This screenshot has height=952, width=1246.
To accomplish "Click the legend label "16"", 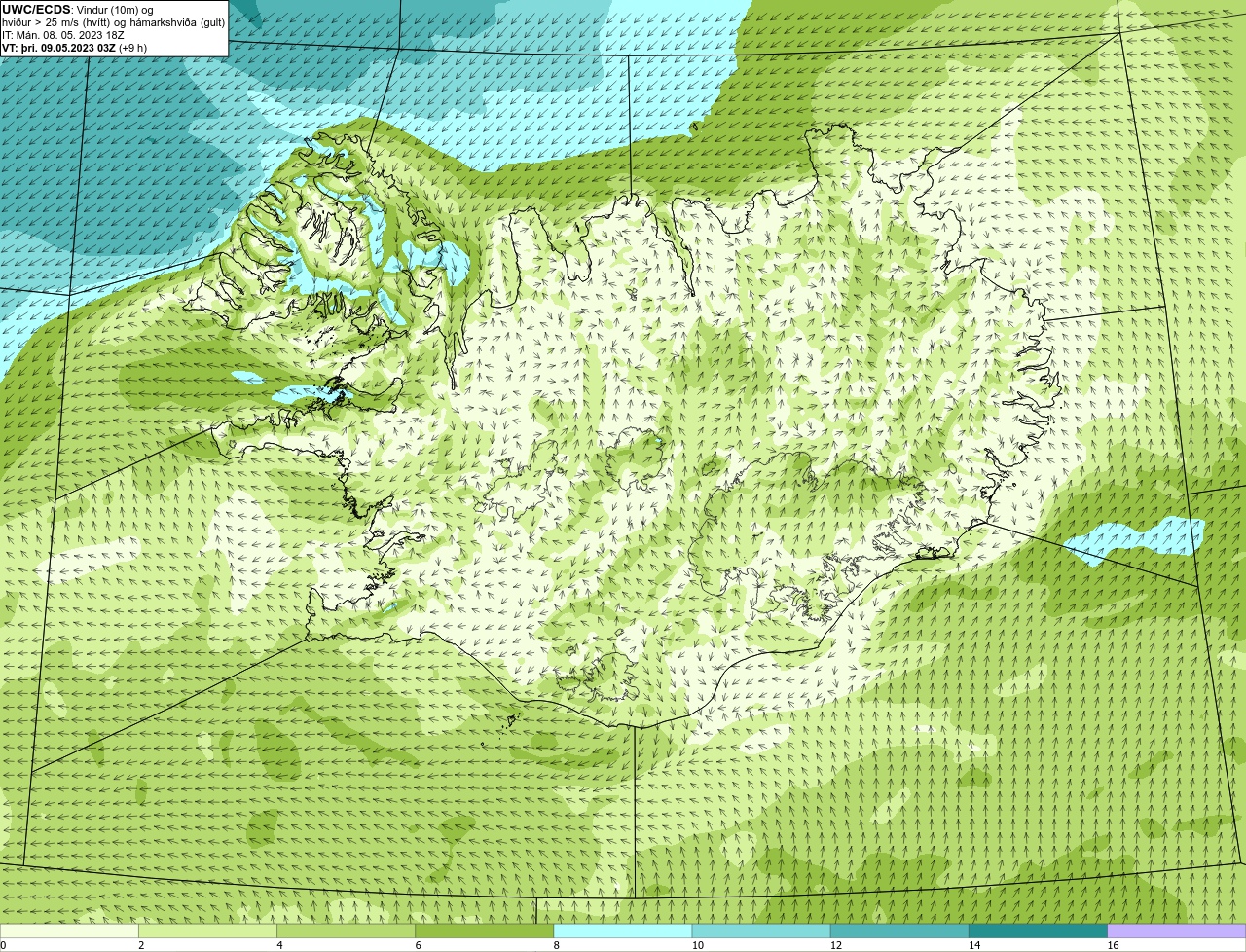I will point(1113,945).
